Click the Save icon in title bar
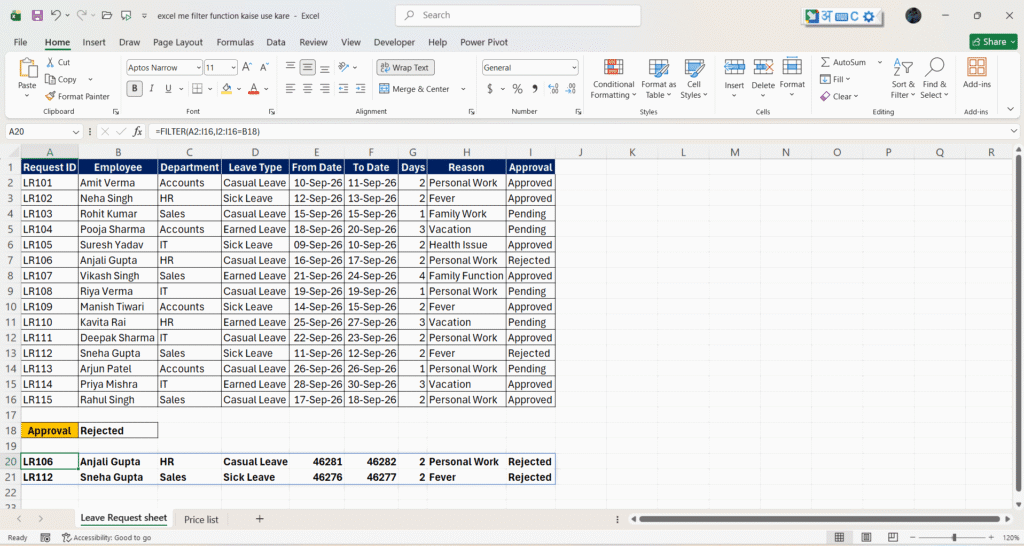The width and height of the screenshot is (1024, 546). (37, 16)
